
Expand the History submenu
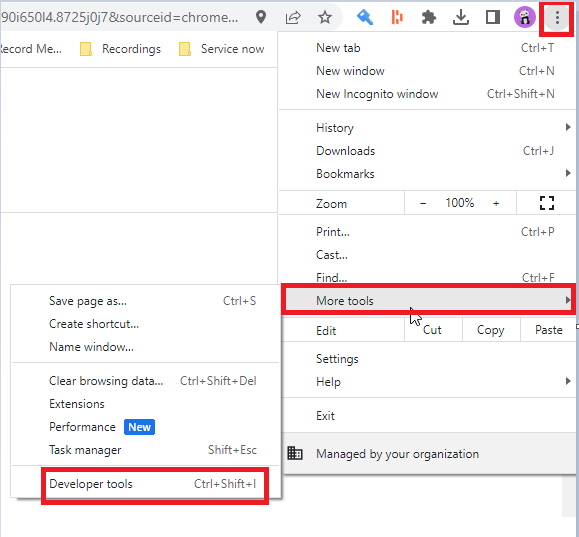427,128
